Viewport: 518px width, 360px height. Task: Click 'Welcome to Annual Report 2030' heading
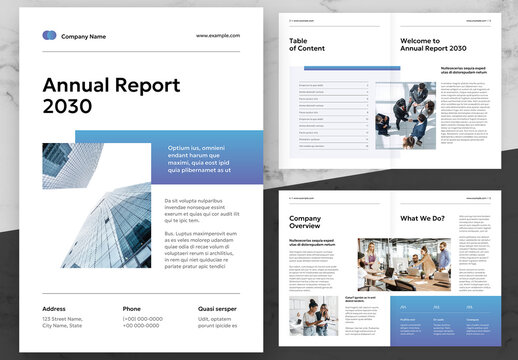(x=433, y=45)
